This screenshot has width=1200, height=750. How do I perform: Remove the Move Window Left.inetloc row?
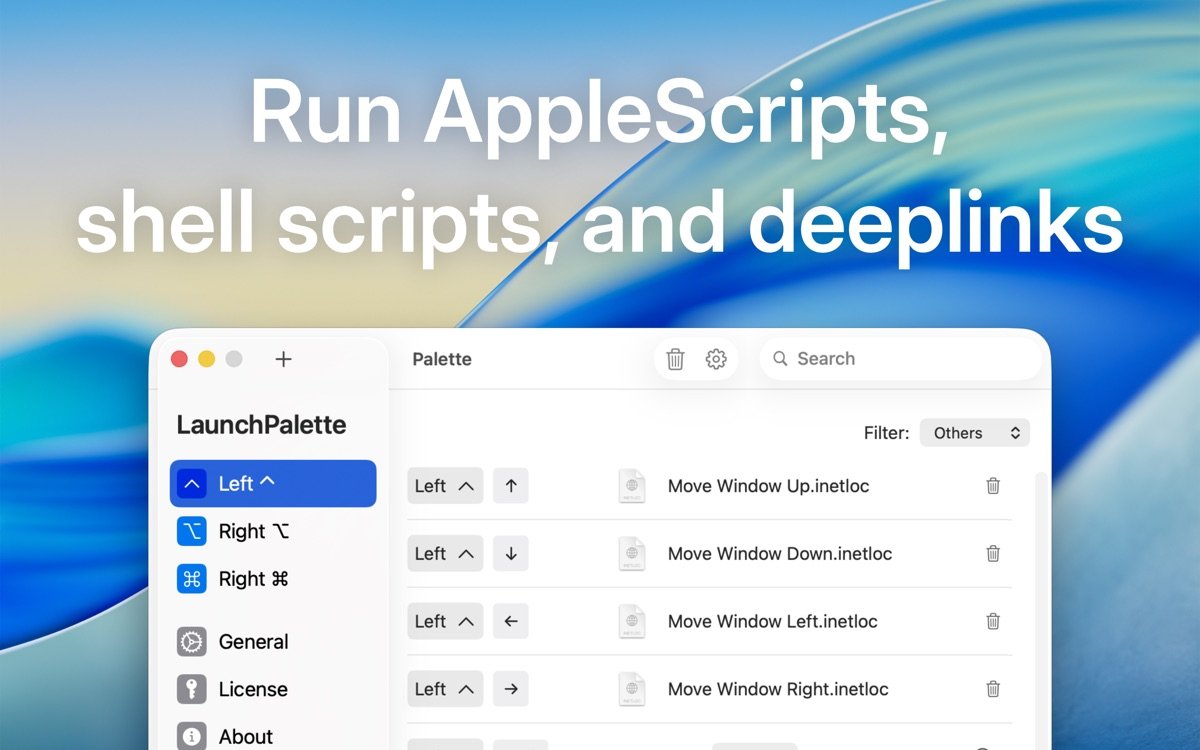click(x=993, y=621)
